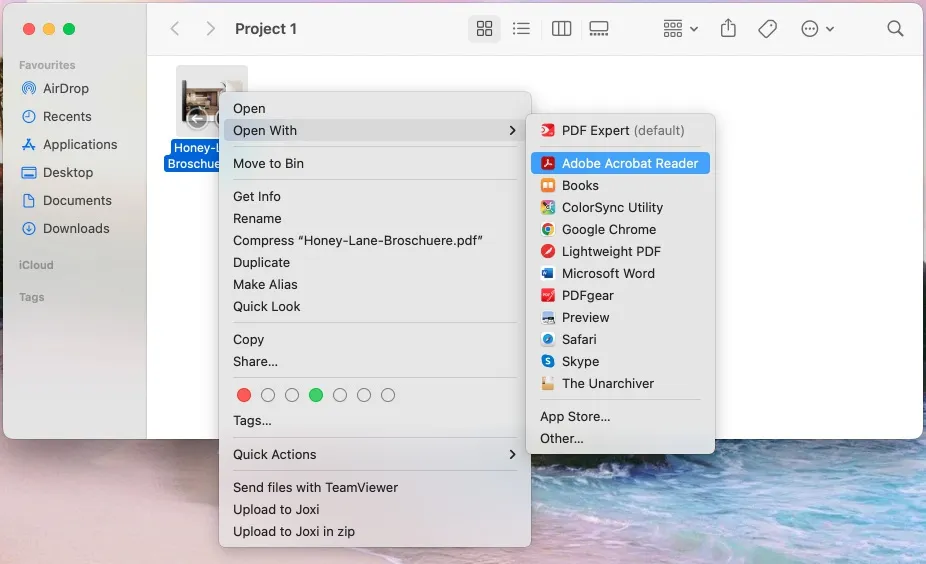Image resolution: width=926 pixels, height=564 pixels.
Task: Click the Favourites sidebar heading
Action: [x=47, y=65]
